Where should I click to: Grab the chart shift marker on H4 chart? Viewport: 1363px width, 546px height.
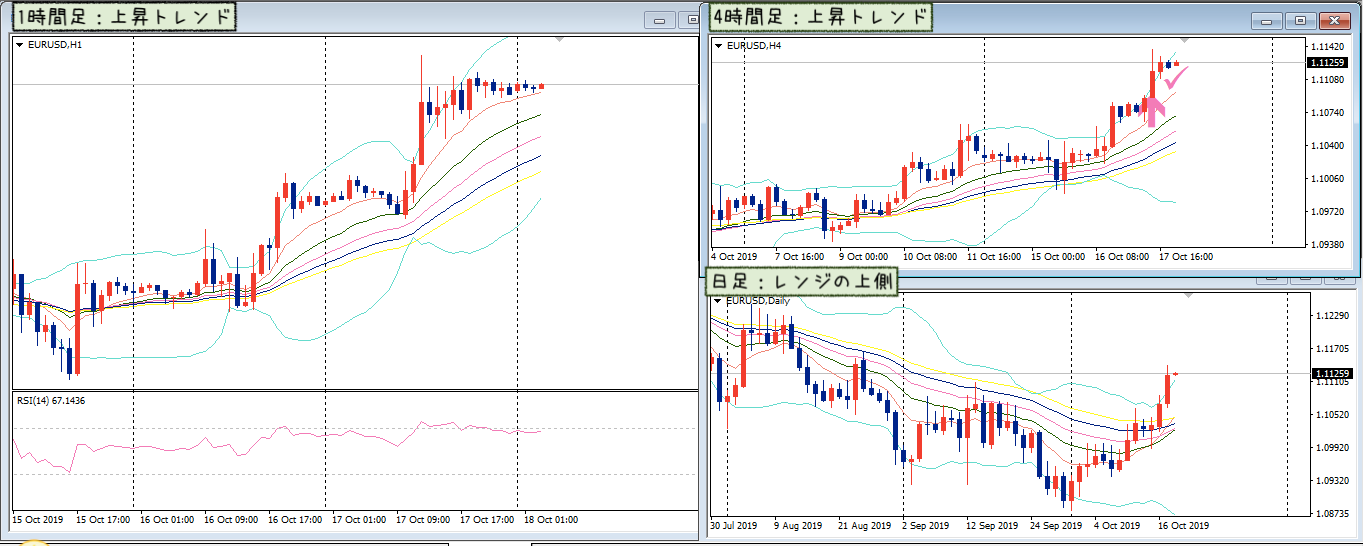1186,41
